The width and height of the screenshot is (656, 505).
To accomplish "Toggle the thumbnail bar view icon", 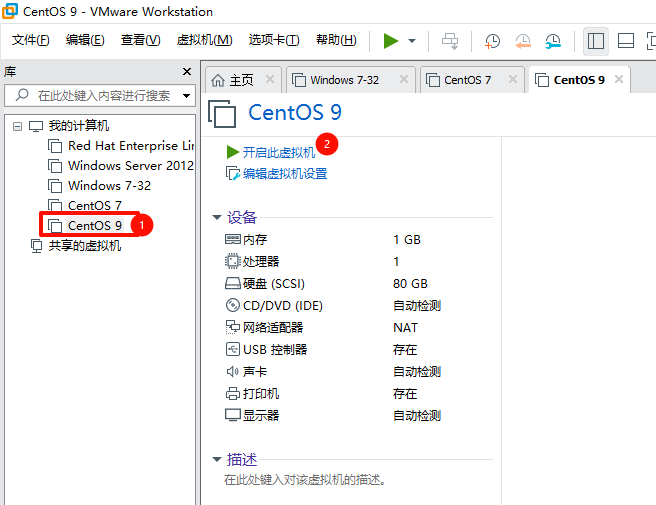I will tap(626, 41).
